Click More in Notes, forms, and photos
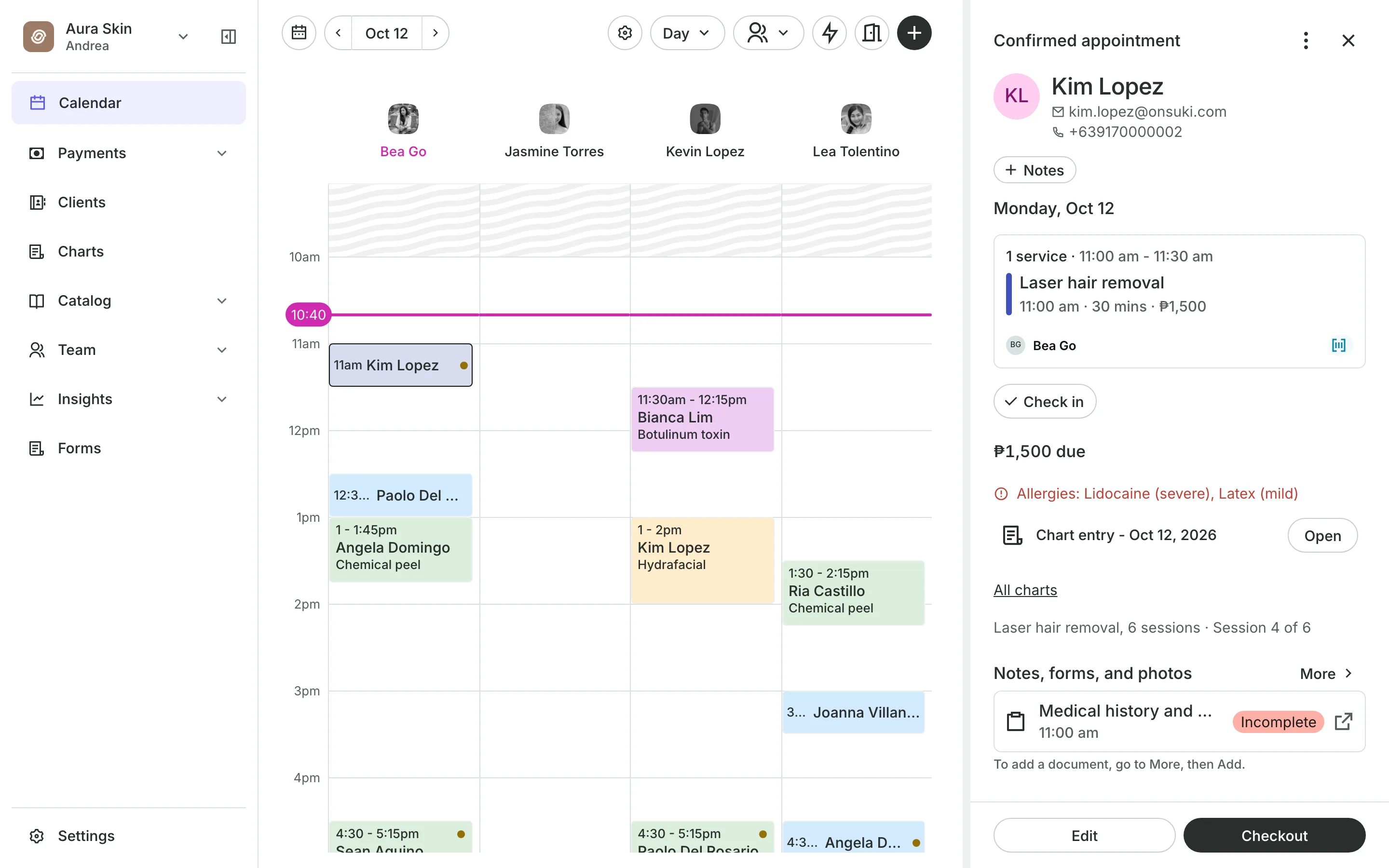 pos(1326,673)
